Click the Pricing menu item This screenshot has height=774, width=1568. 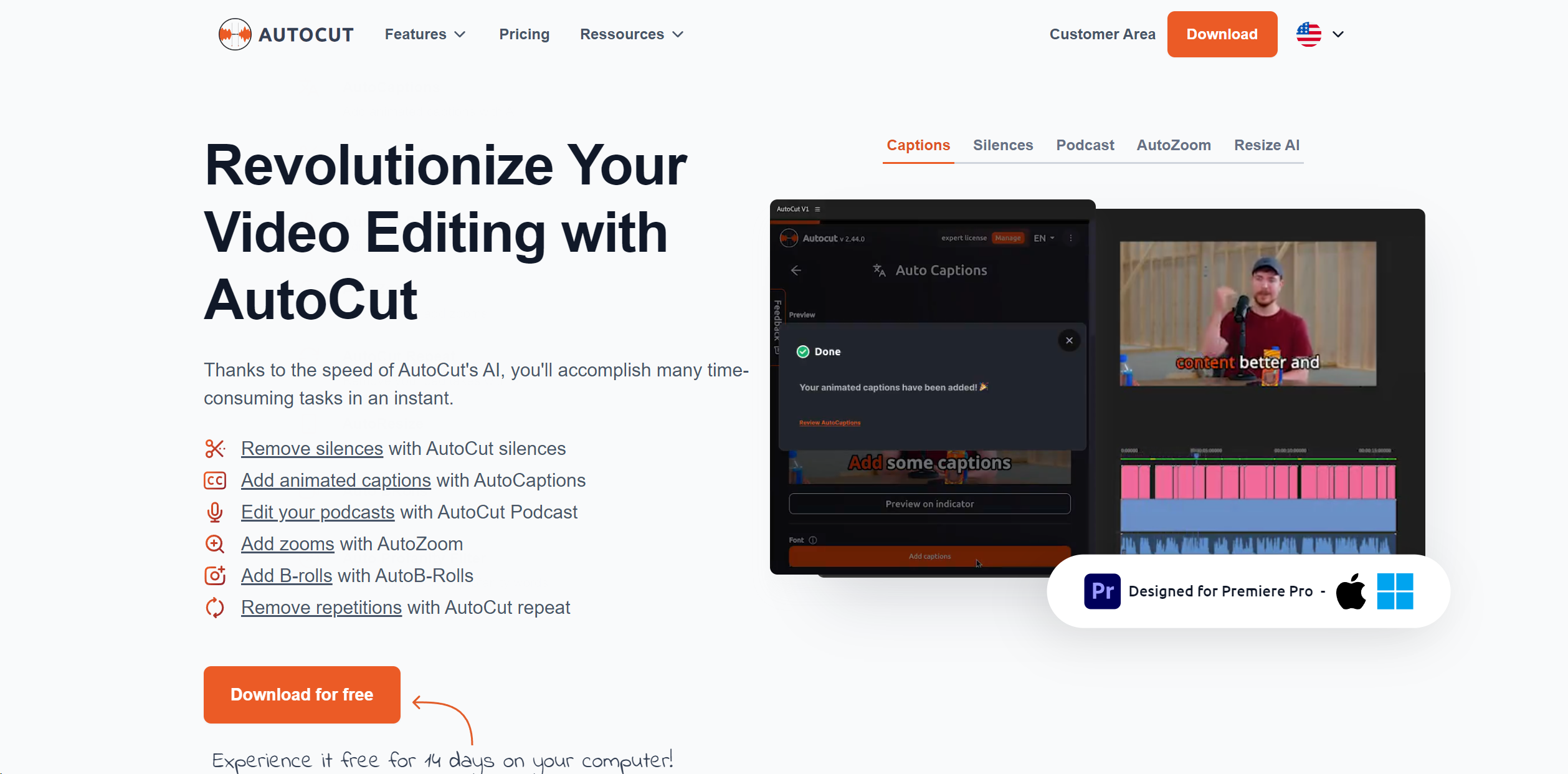[524, 34]
